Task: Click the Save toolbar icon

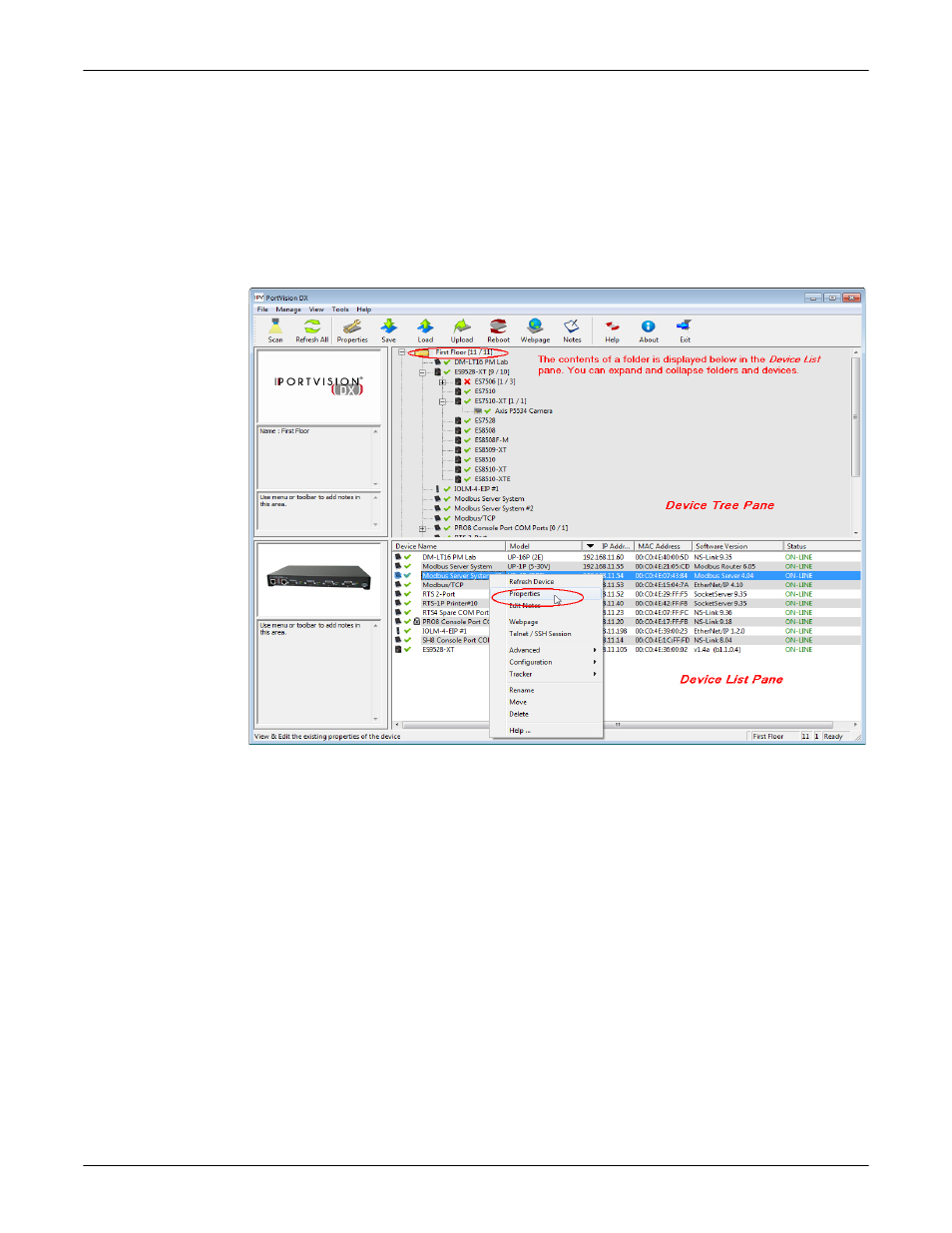Action: 388,330
